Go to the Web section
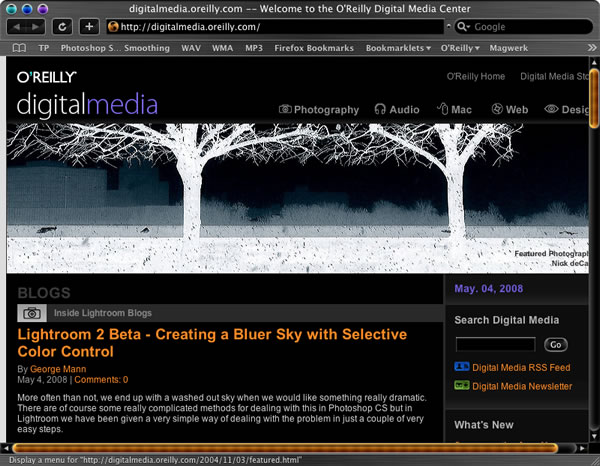Image resolution: width=600 pixels, height=466 pixels. pyautogui.click(x=517, y=110)
